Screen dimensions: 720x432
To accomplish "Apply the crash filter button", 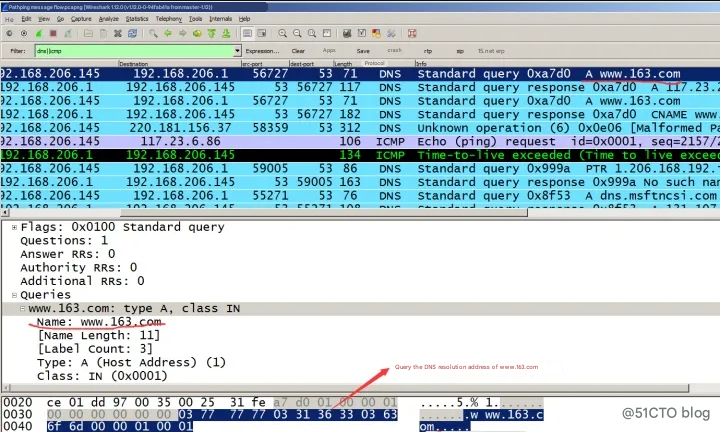I will [394, 50].
